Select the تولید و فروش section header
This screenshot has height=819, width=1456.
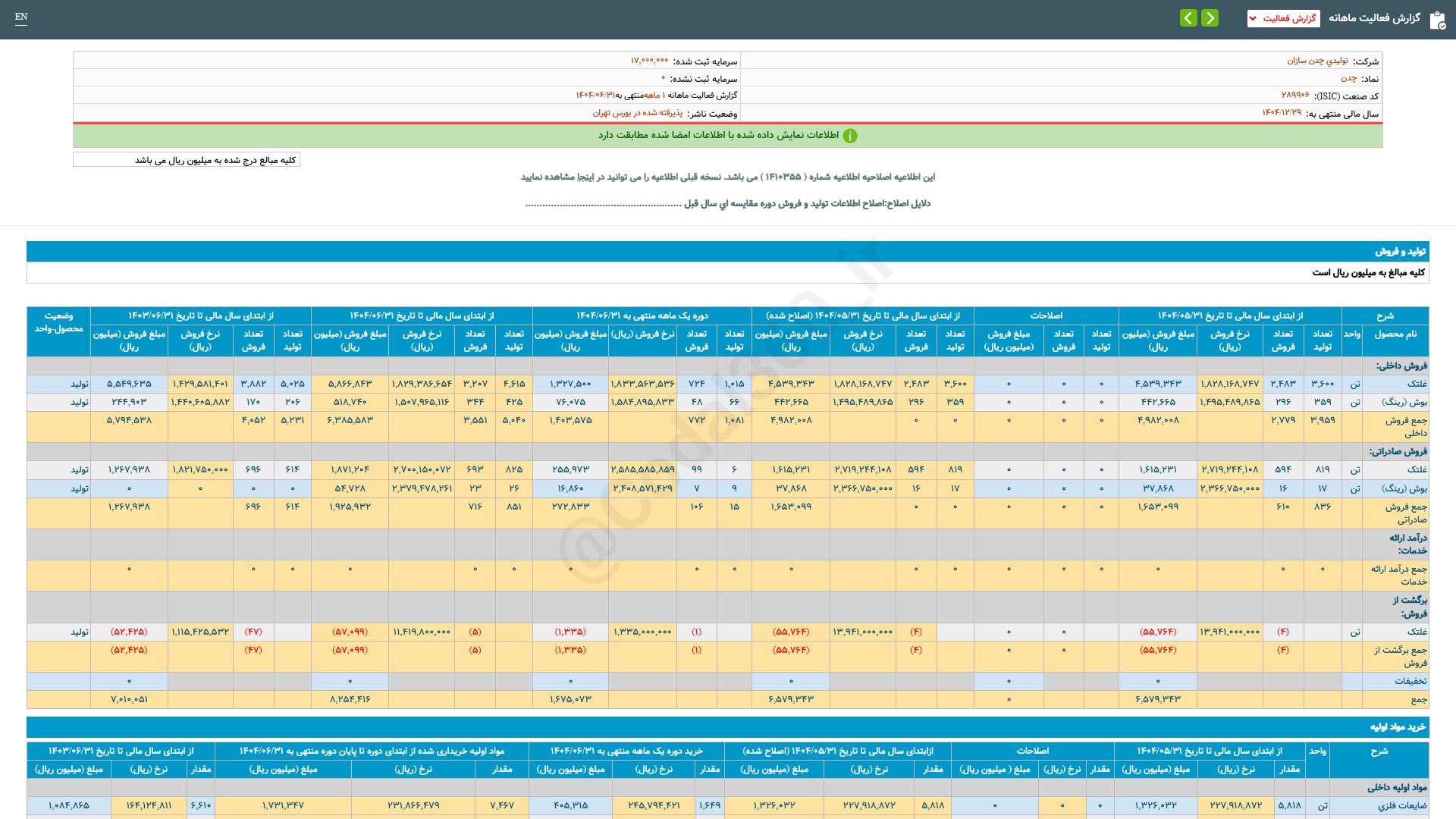click(1400, 251)
